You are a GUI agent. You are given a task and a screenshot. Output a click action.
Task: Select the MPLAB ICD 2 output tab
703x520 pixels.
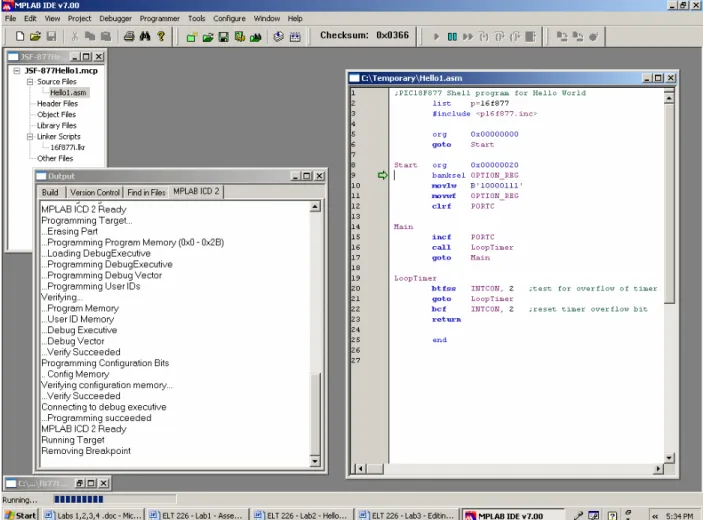coord(196,191)
